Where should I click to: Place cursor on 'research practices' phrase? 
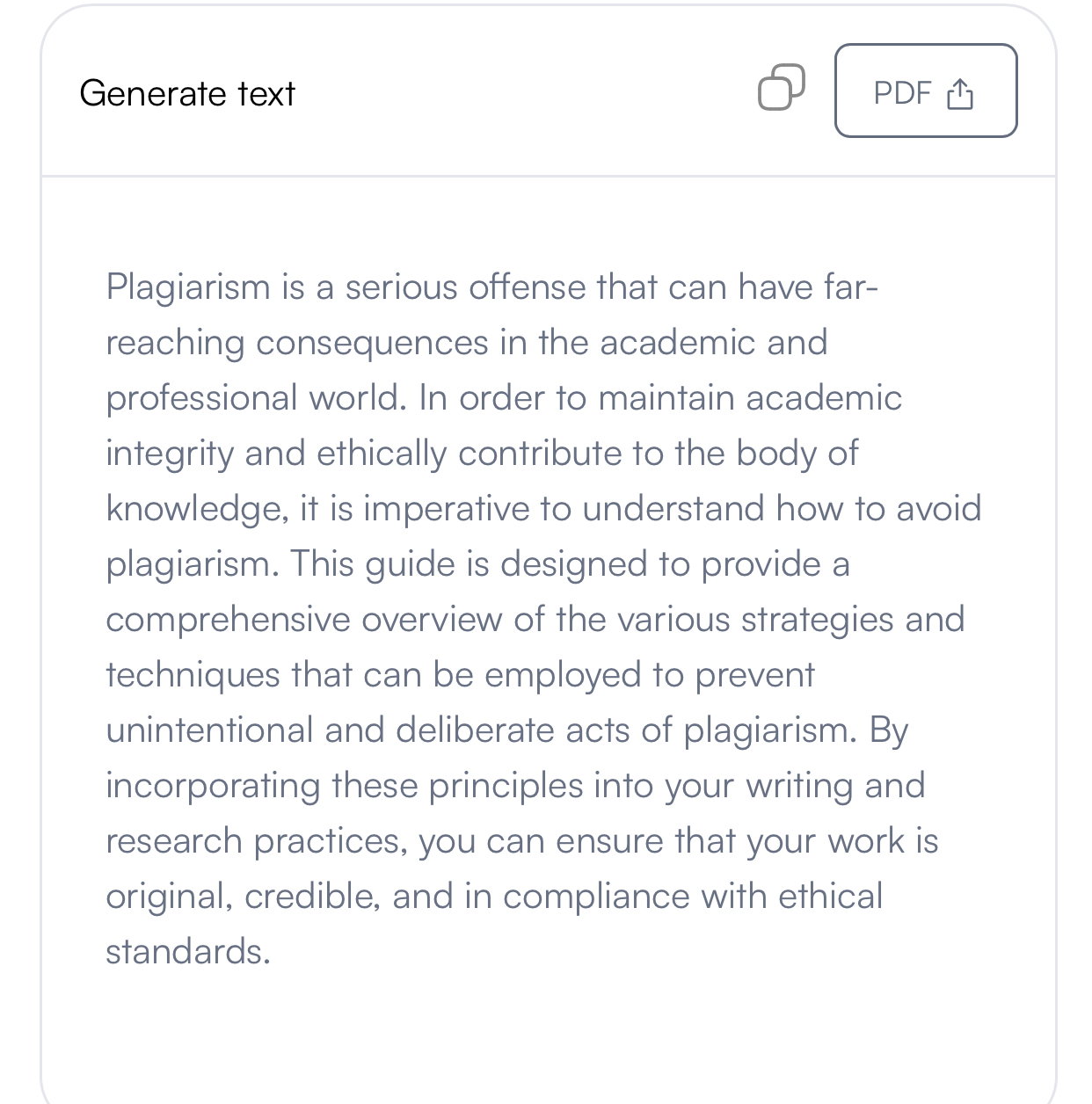click(x=257, y=841)
